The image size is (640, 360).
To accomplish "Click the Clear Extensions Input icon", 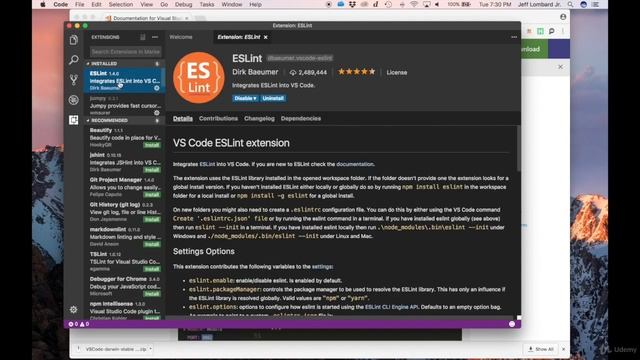I will (142, 37).
